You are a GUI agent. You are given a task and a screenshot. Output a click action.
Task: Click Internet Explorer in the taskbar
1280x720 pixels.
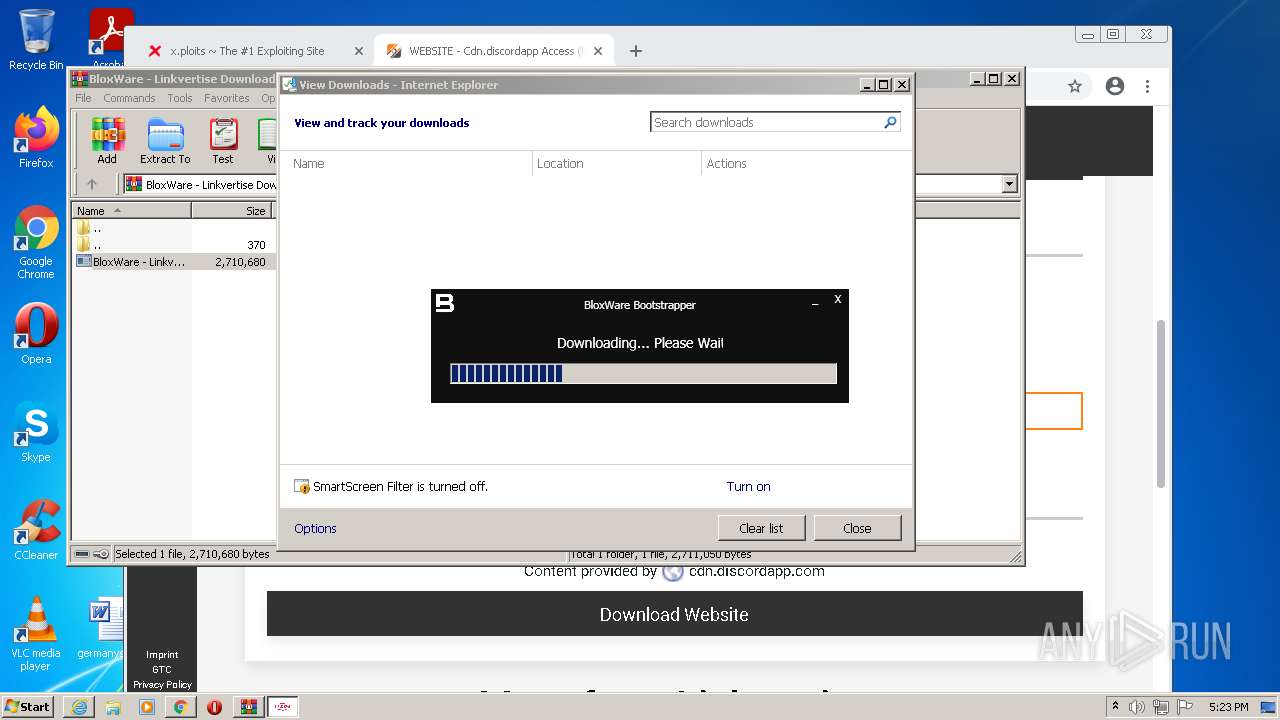[x=80, y=707]
